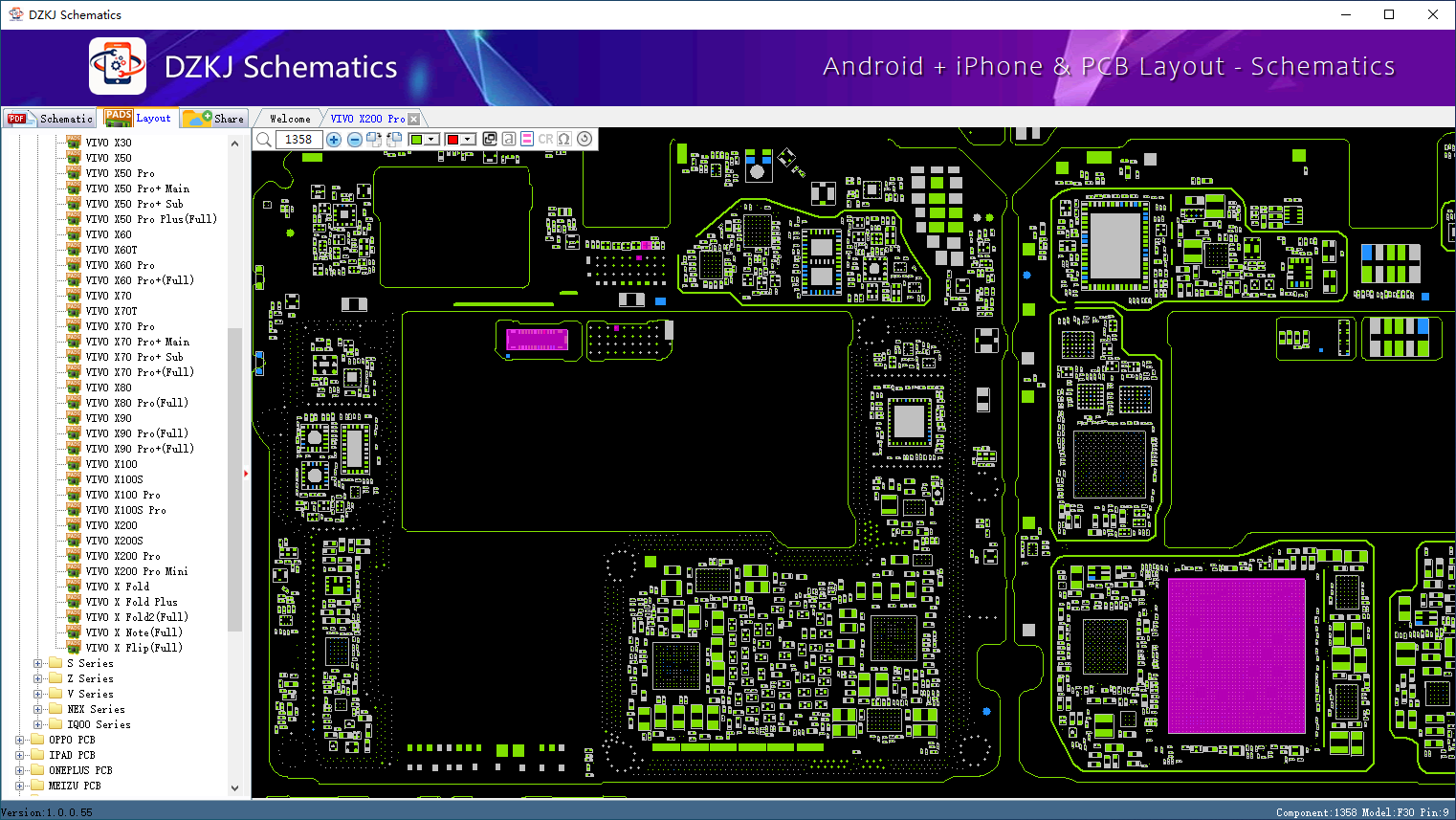Expand the V Series folder
Viewport: 1456px width, 820px height.
pos(38,694)
